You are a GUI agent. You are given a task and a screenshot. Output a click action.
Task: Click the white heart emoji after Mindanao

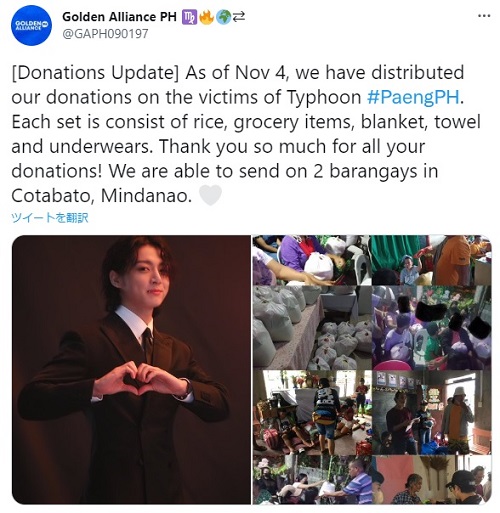click(210, 195)
